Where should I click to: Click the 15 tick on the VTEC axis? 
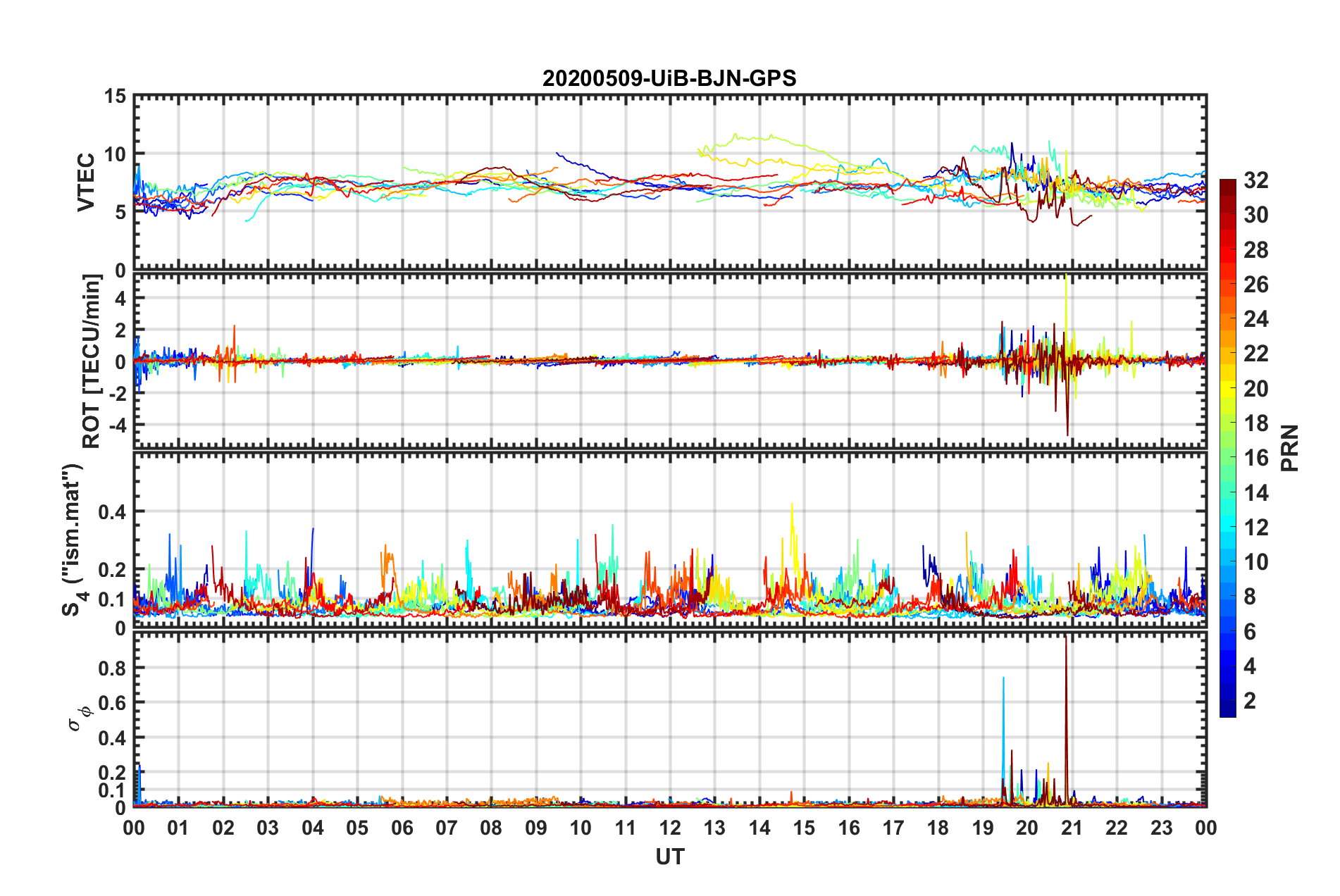[116, 97]
